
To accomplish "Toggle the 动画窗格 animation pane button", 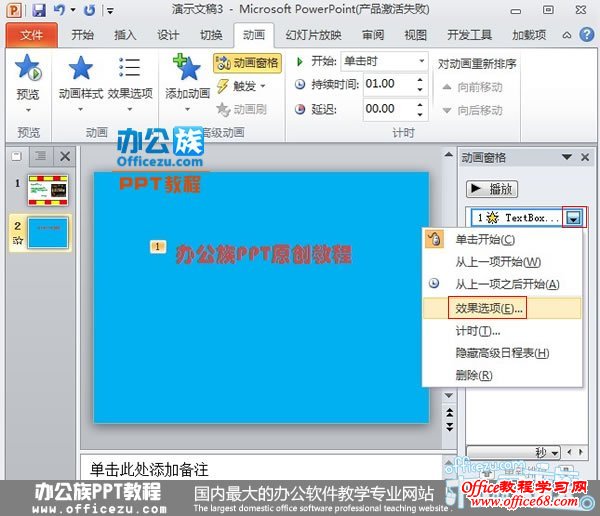I will click(247, 63).
